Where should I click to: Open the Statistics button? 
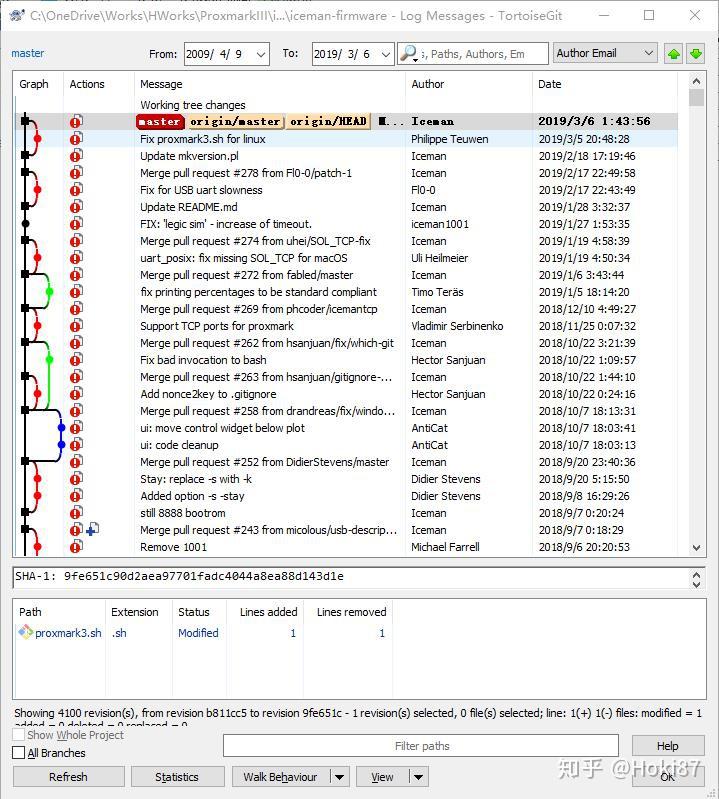pos(177,777)
